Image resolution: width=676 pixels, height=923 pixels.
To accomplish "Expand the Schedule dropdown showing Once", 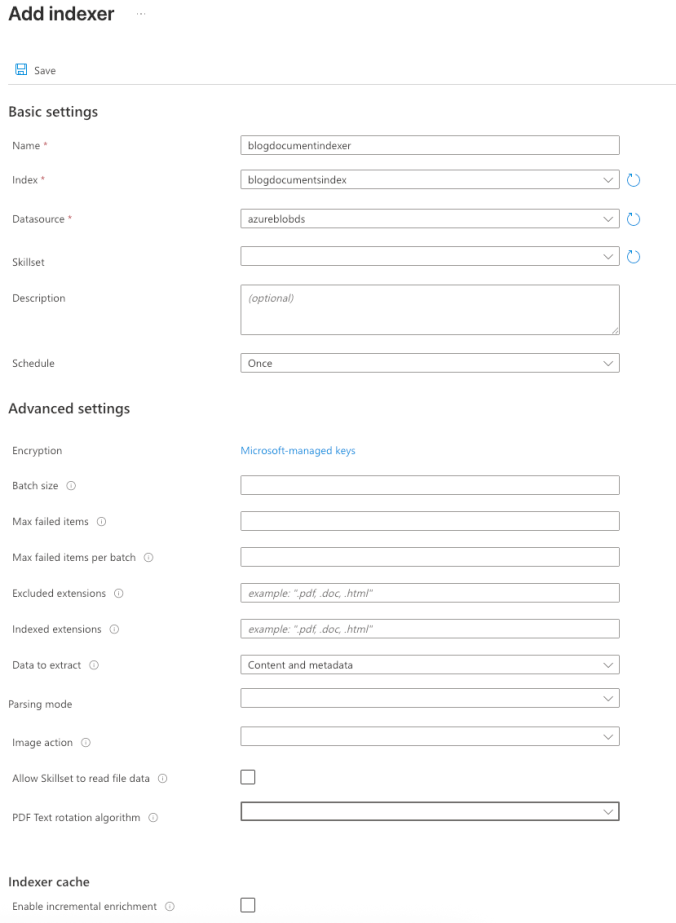I will tap(430, 363).
